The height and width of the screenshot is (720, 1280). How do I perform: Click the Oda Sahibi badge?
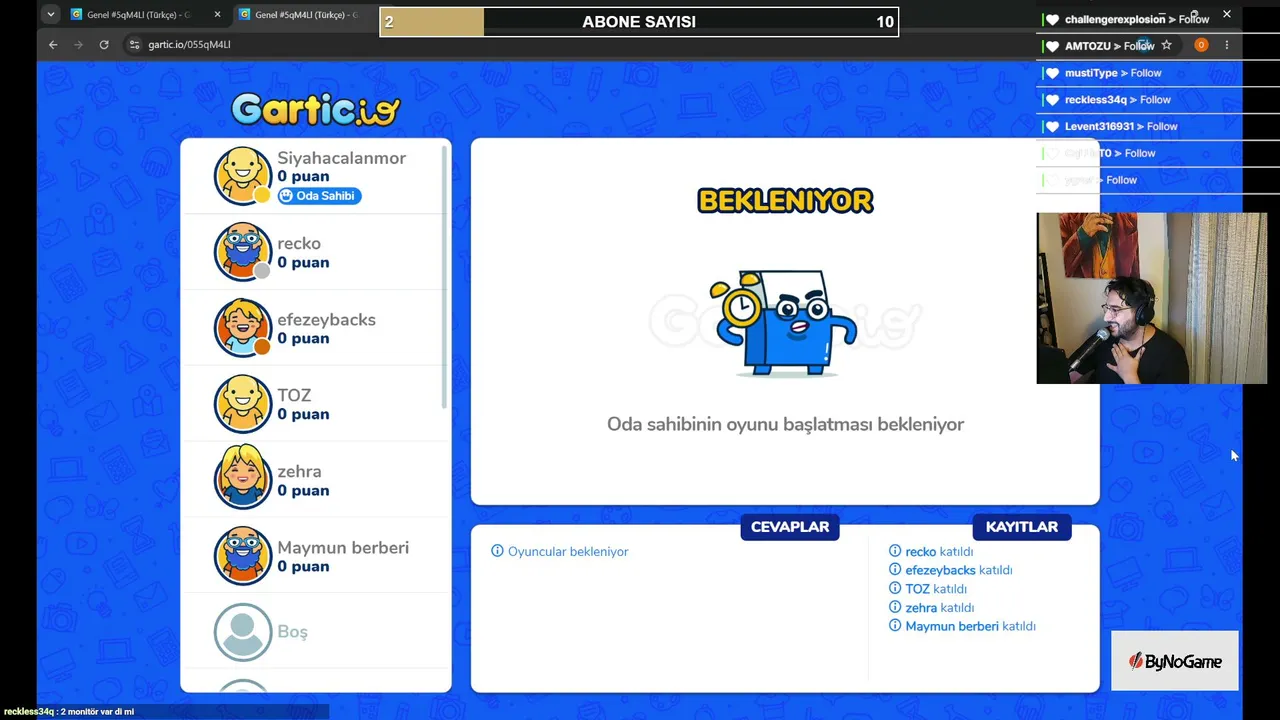coord(319,196)
